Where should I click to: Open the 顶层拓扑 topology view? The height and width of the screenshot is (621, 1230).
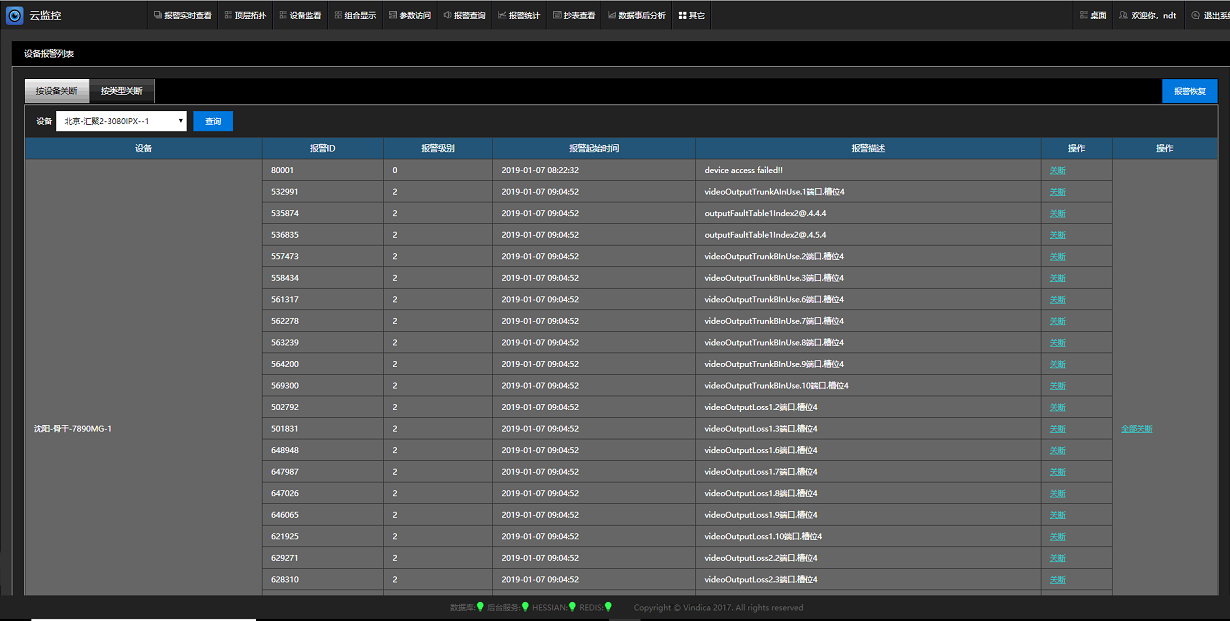tap(244, 15)
